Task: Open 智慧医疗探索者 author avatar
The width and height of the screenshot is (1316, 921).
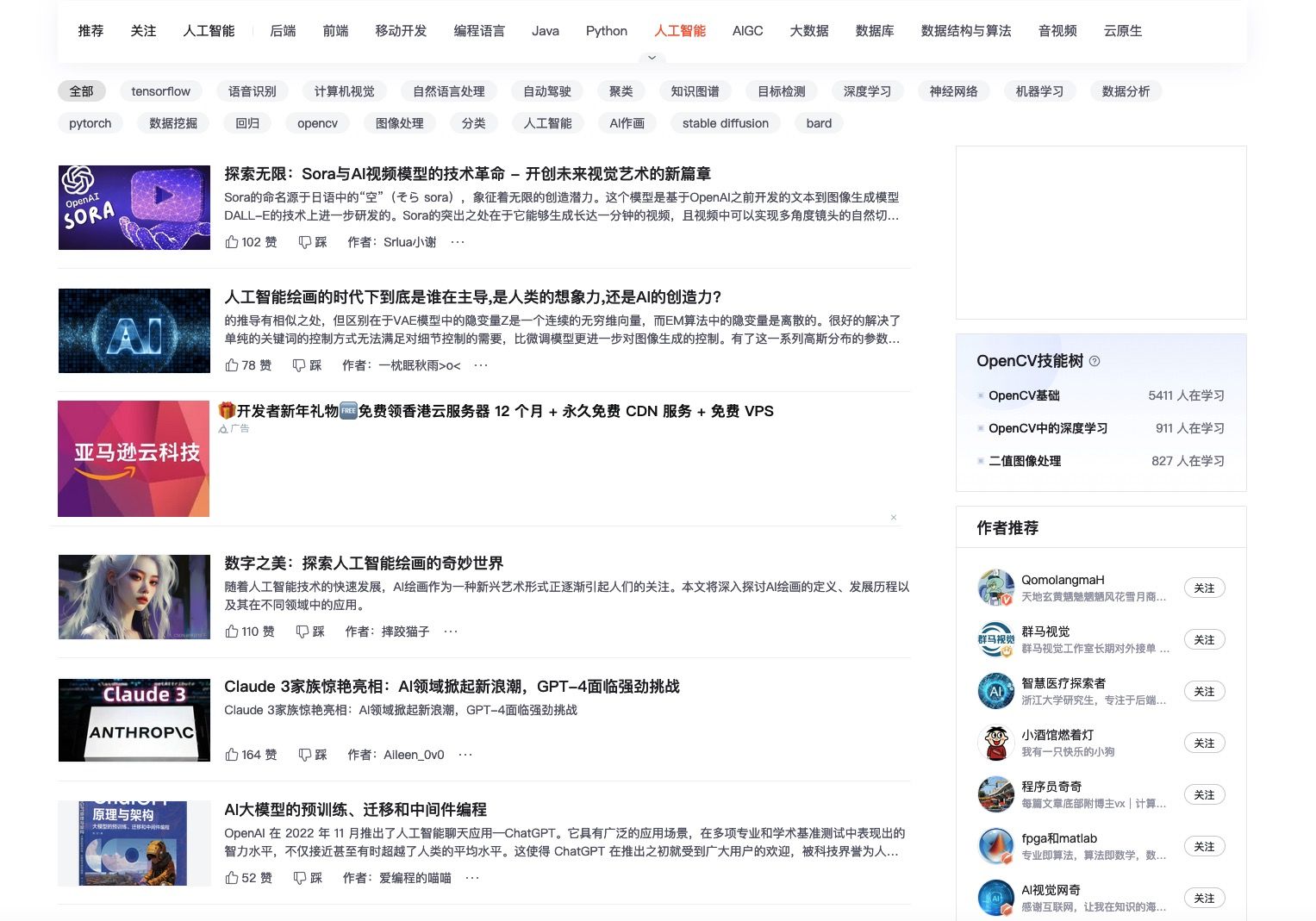Action: click(995, 691)
